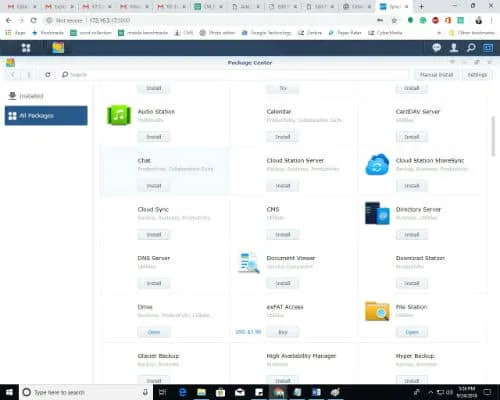Viewport: 500px width, 400px height.
Task: Reload the page in Chrome
Action: (x=33, y=20)
